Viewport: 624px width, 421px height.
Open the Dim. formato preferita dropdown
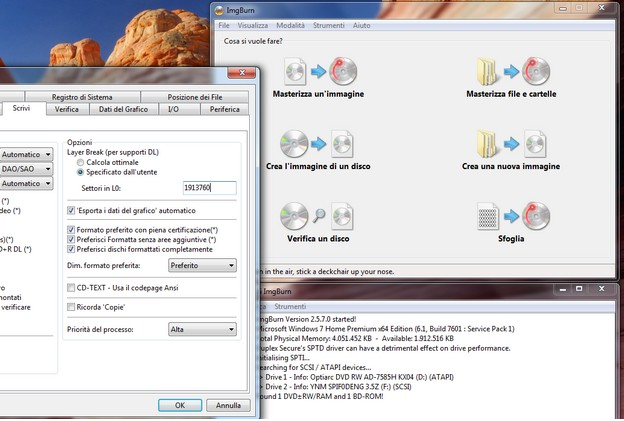click(202, 265)
